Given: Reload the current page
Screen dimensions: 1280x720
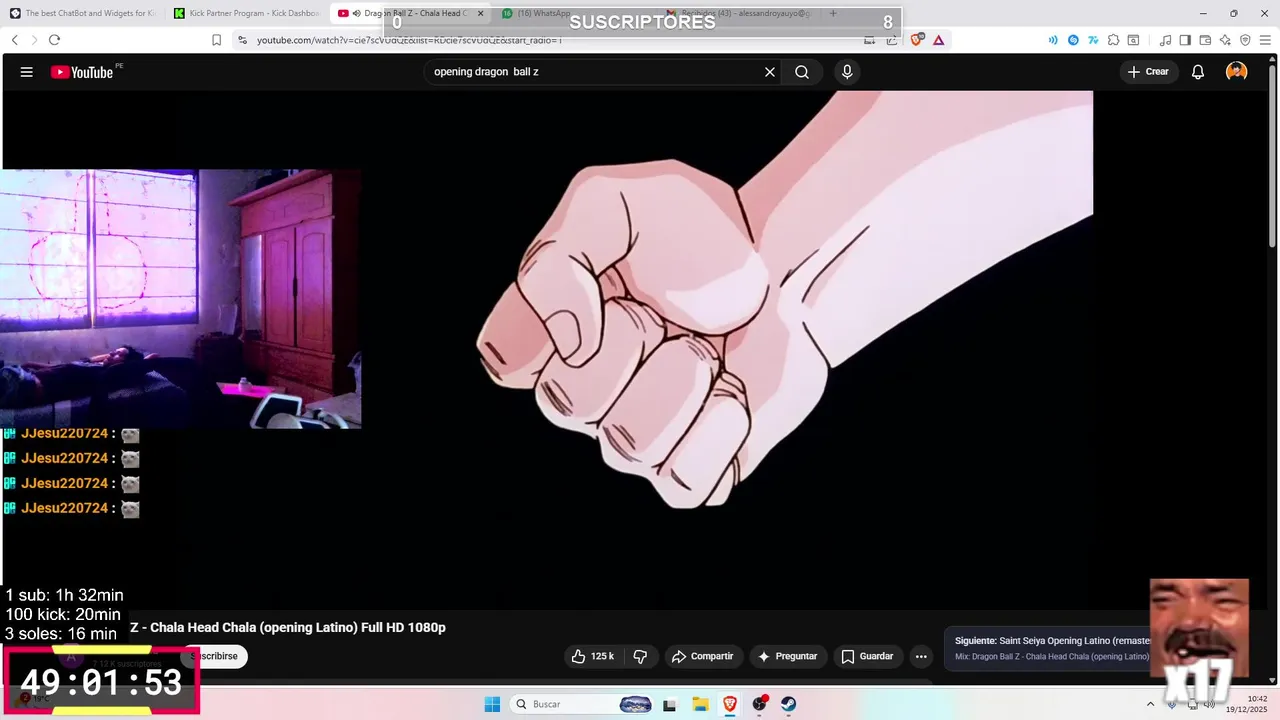Looking at the screenshot, I should click(54, 40).
